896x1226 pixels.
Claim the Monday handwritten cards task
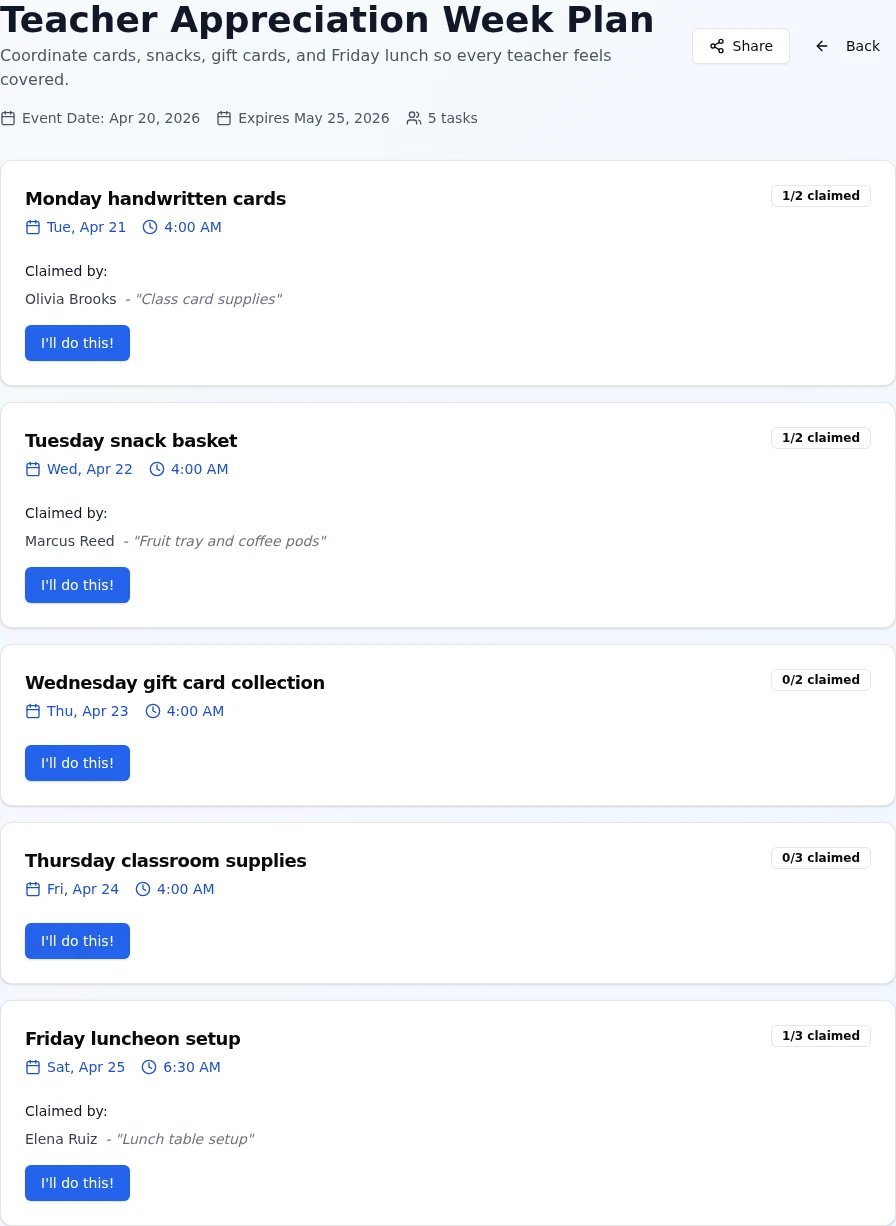(x=77, y=343)
